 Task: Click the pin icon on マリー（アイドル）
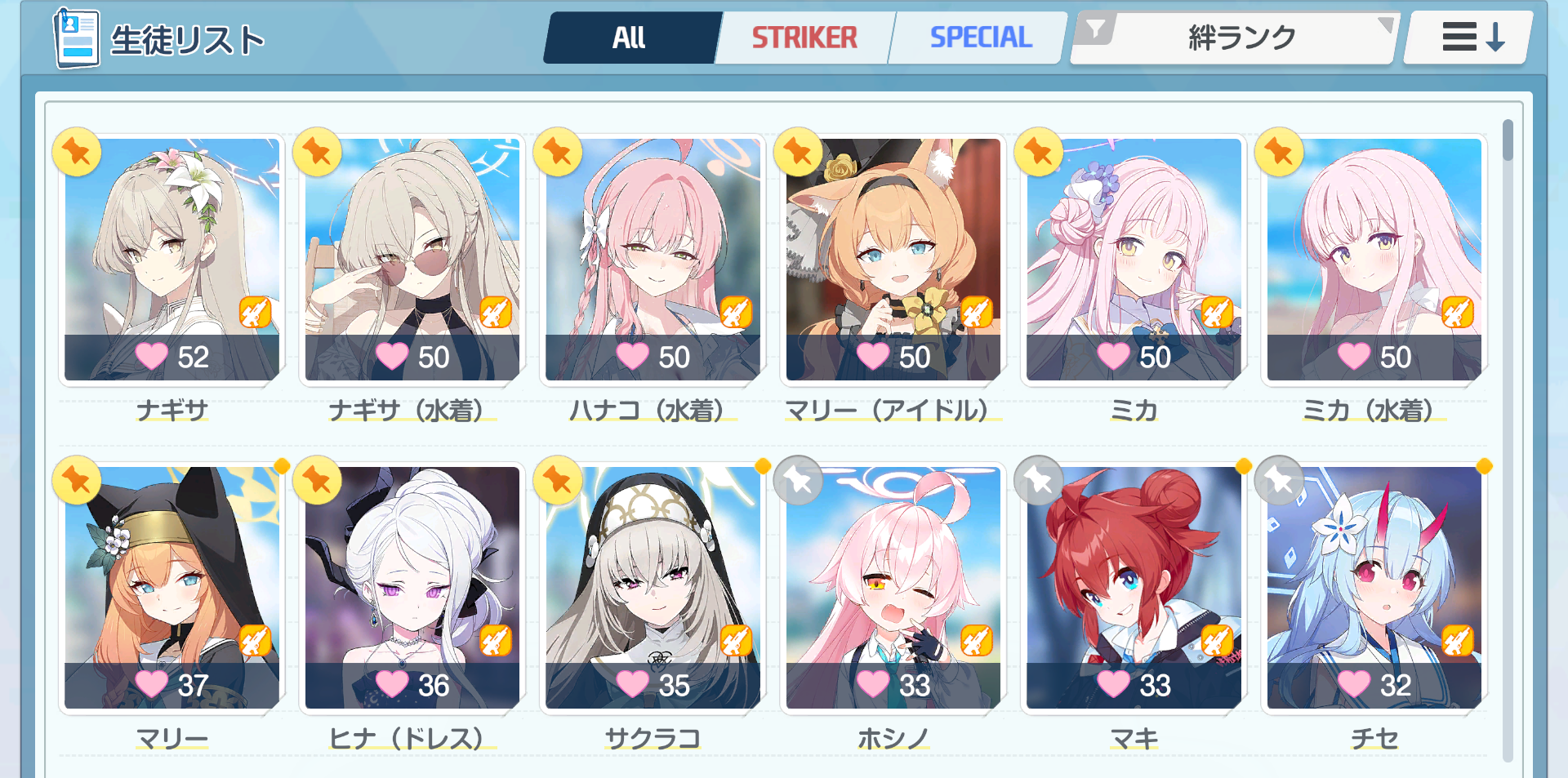(x=798, y=152)
